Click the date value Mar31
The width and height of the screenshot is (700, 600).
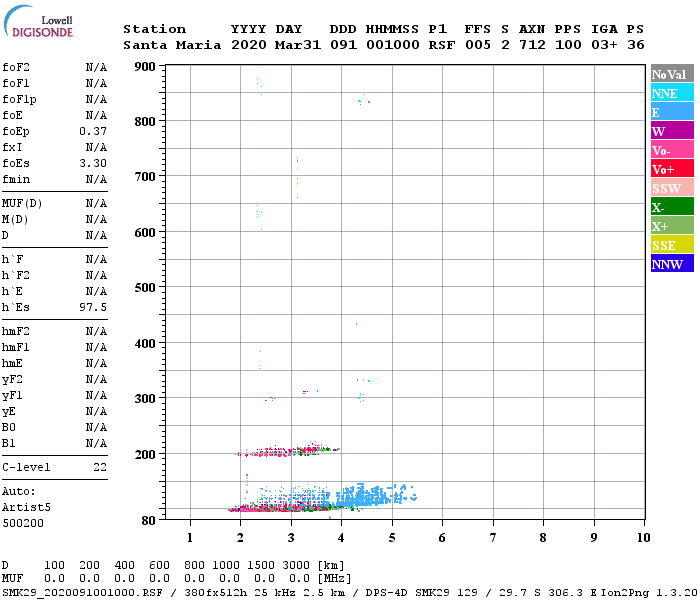click(298, 45)
